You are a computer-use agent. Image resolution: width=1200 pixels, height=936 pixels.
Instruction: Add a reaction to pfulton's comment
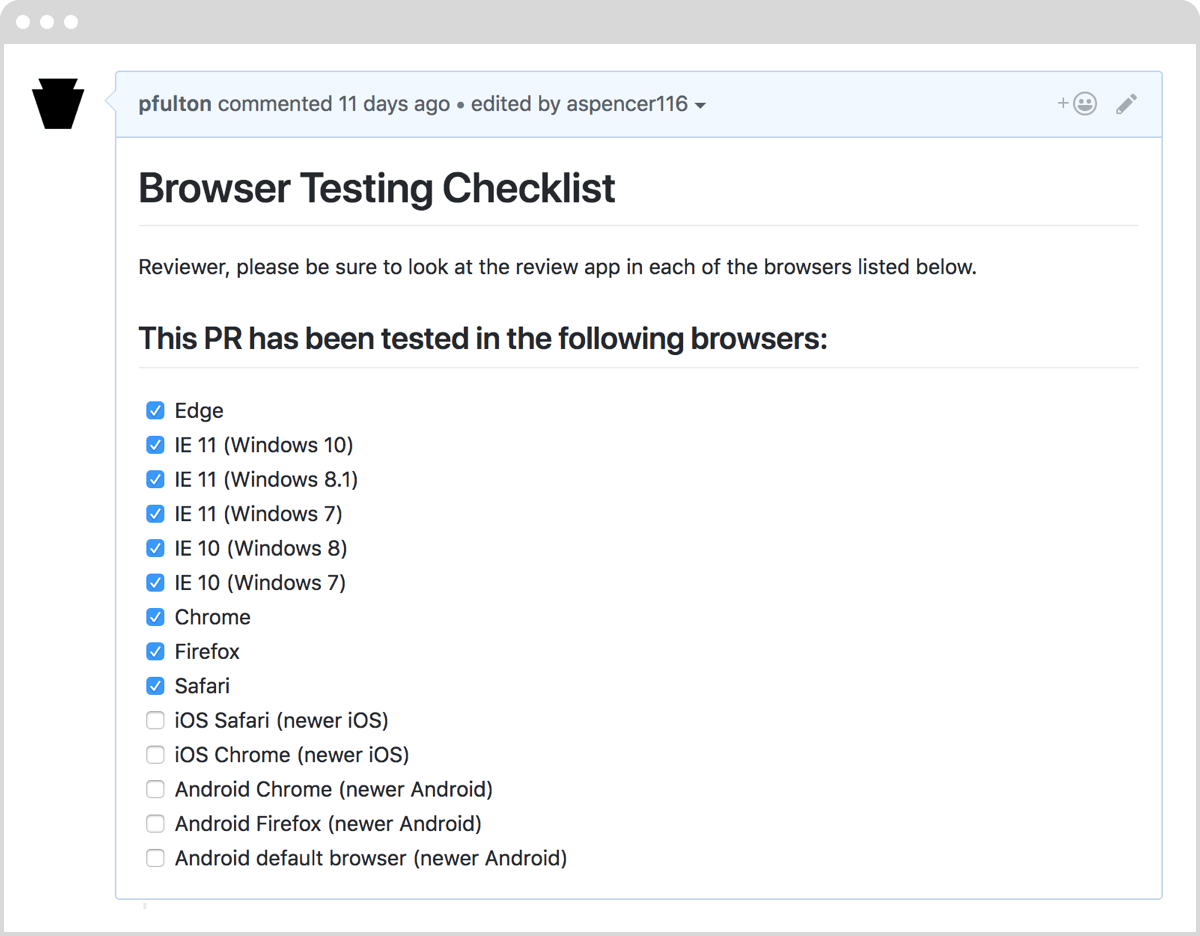pos(1079,104)
